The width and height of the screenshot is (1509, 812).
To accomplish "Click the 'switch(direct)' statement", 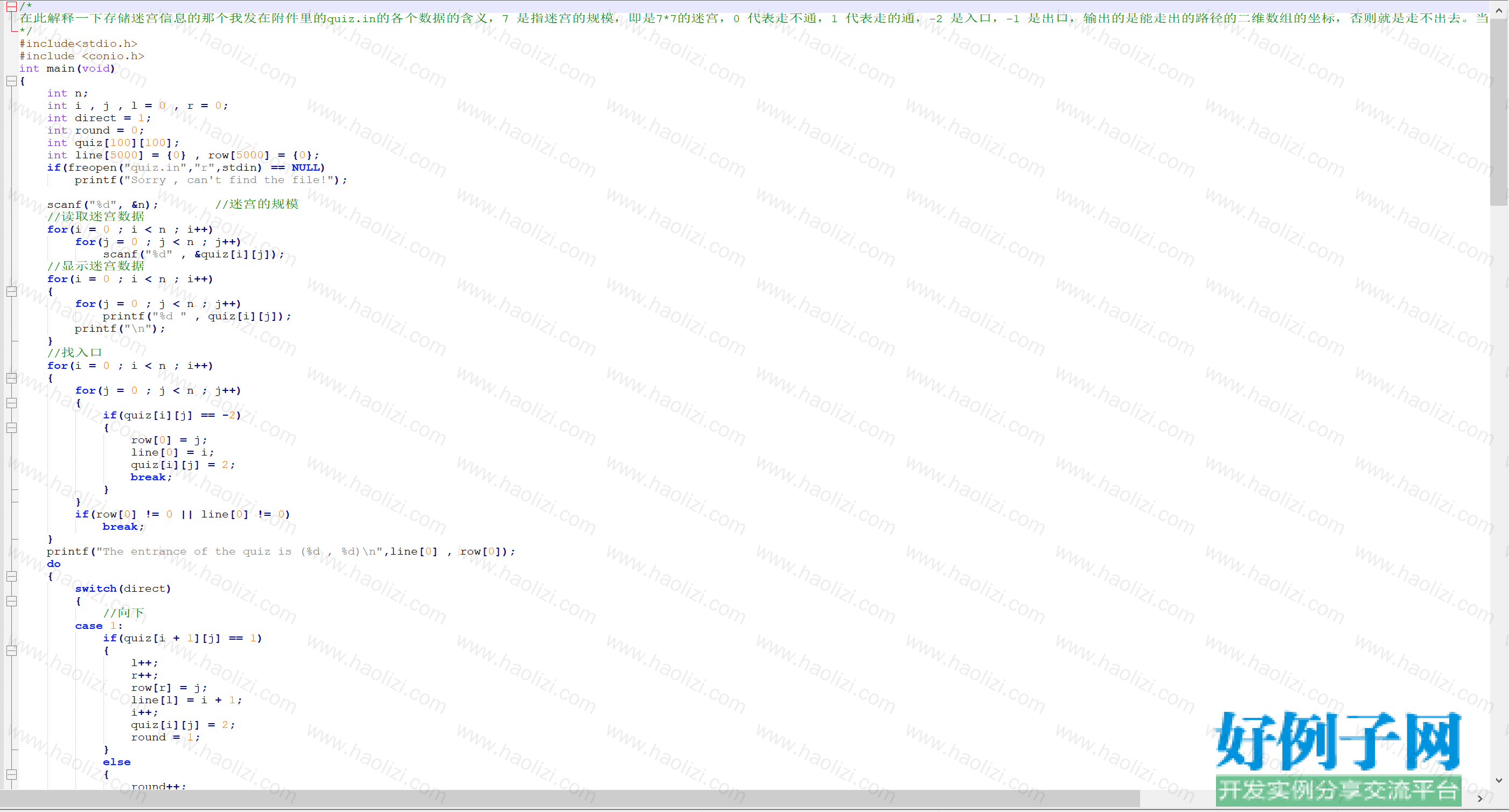I will point(123,589).
